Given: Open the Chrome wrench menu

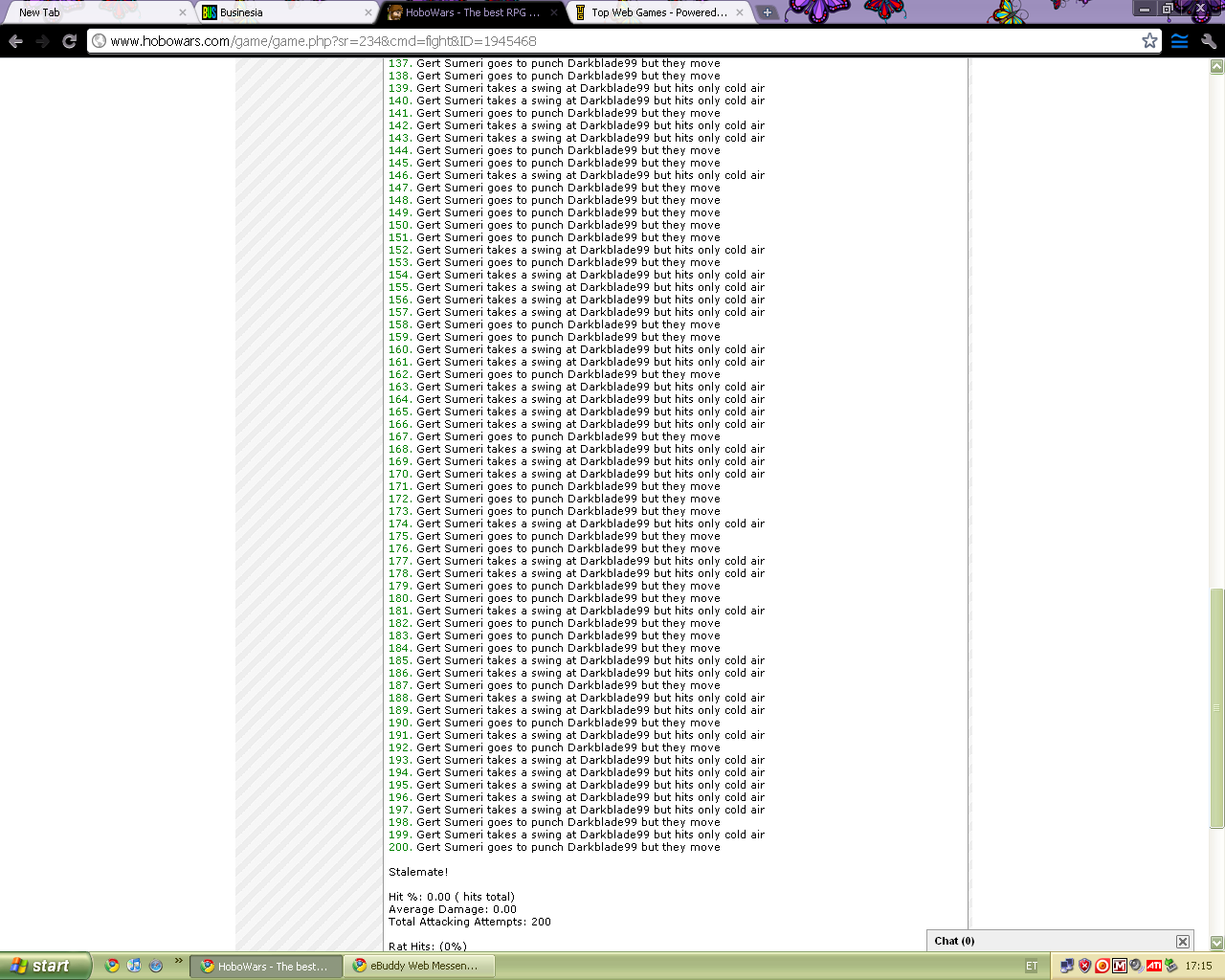Looking at the screenshot, I should [x=1209, y=41].
